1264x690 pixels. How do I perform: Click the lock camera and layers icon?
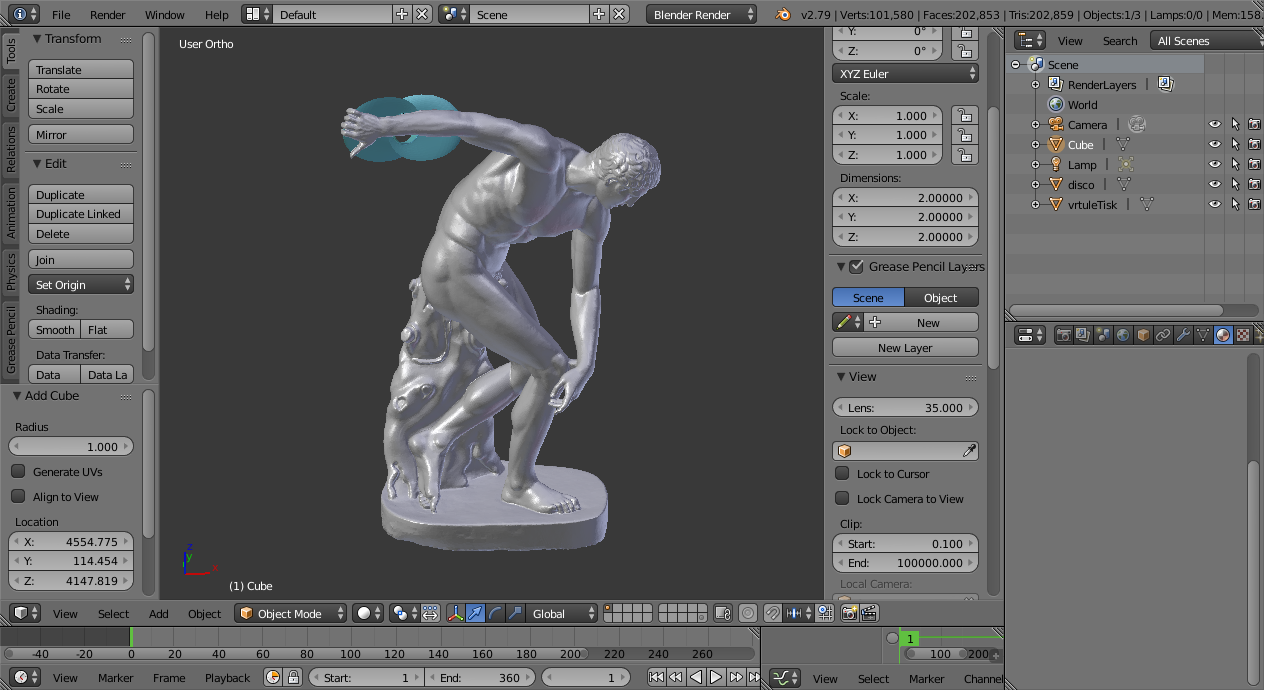tap(723, 613)
